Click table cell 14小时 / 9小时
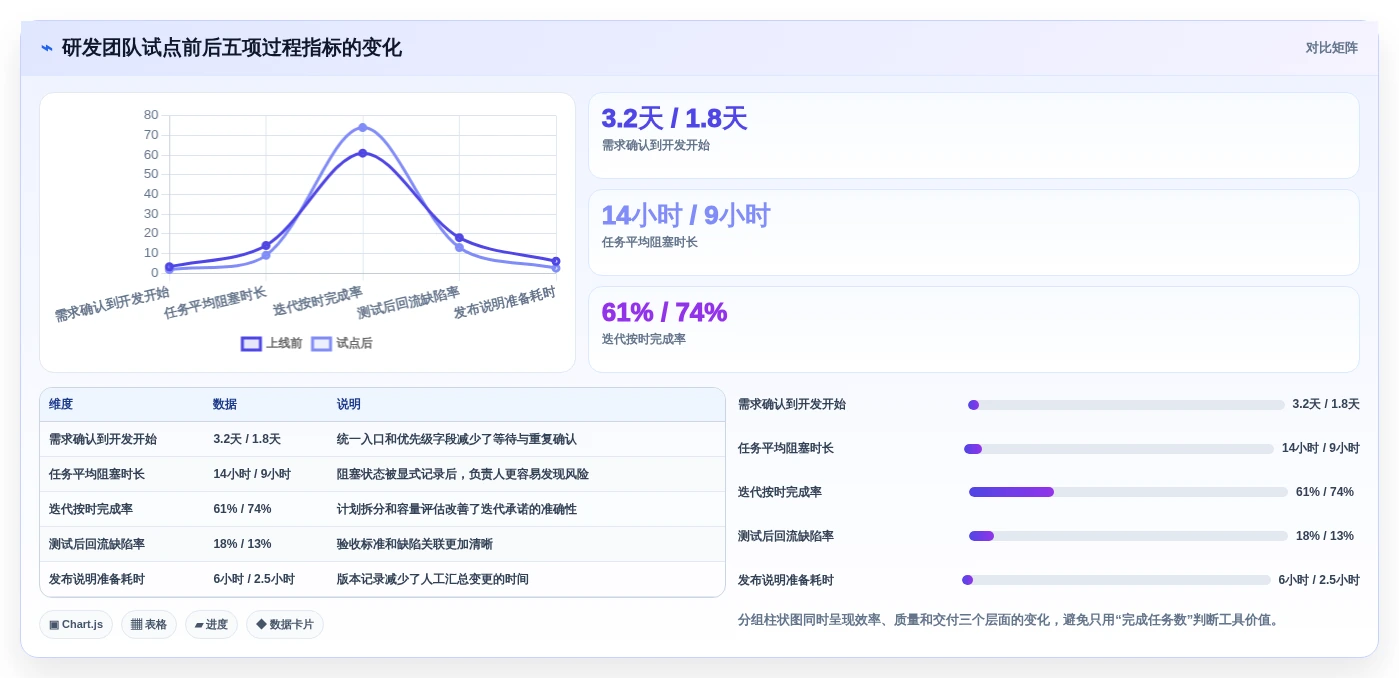The width and height of the screenshot is (1399, 678). pyautogui.click(x=252, y=474)
